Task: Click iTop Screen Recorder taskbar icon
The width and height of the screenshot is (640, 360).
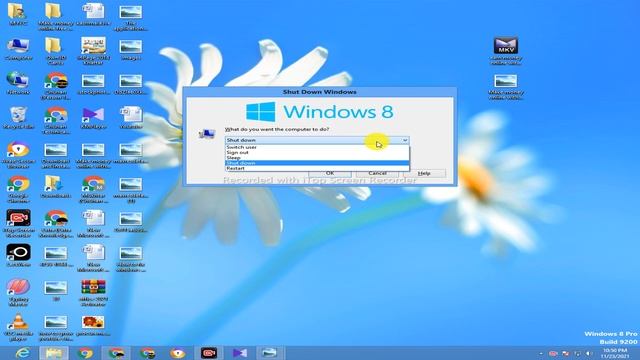Action: point(209,353)
